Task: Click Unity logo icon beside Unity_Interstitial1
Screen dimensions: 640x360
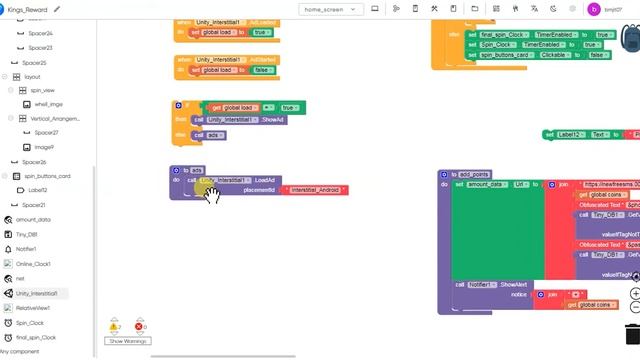Action: tap(8, 293)
